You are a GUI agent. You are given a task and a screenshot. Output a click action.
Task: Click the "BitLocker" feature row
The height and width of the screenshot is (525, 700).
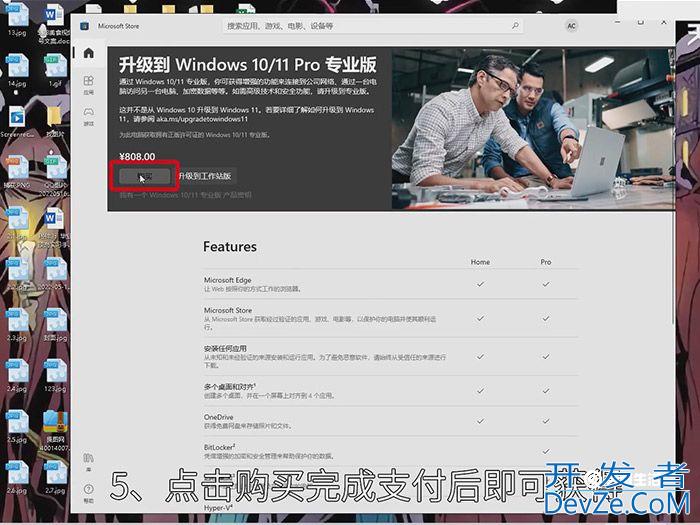pos(391,451)
